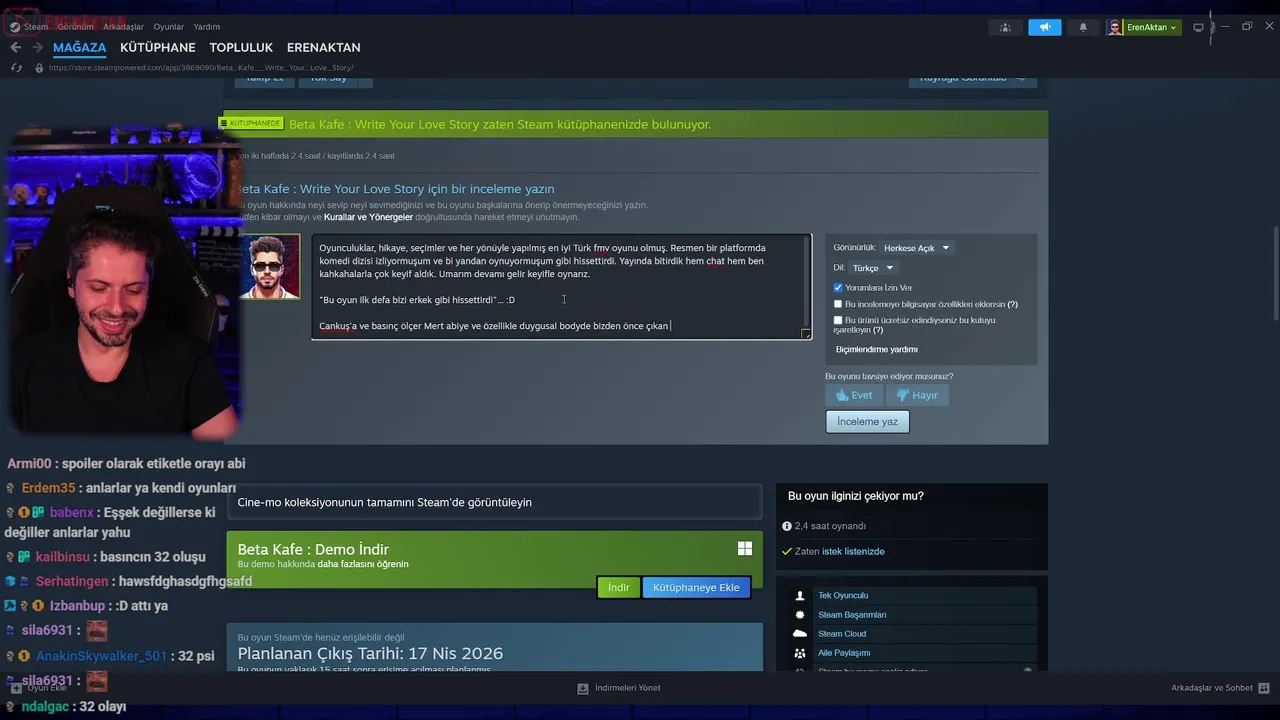
Task: Open the istek listenizde link
Action: (853, 551)
